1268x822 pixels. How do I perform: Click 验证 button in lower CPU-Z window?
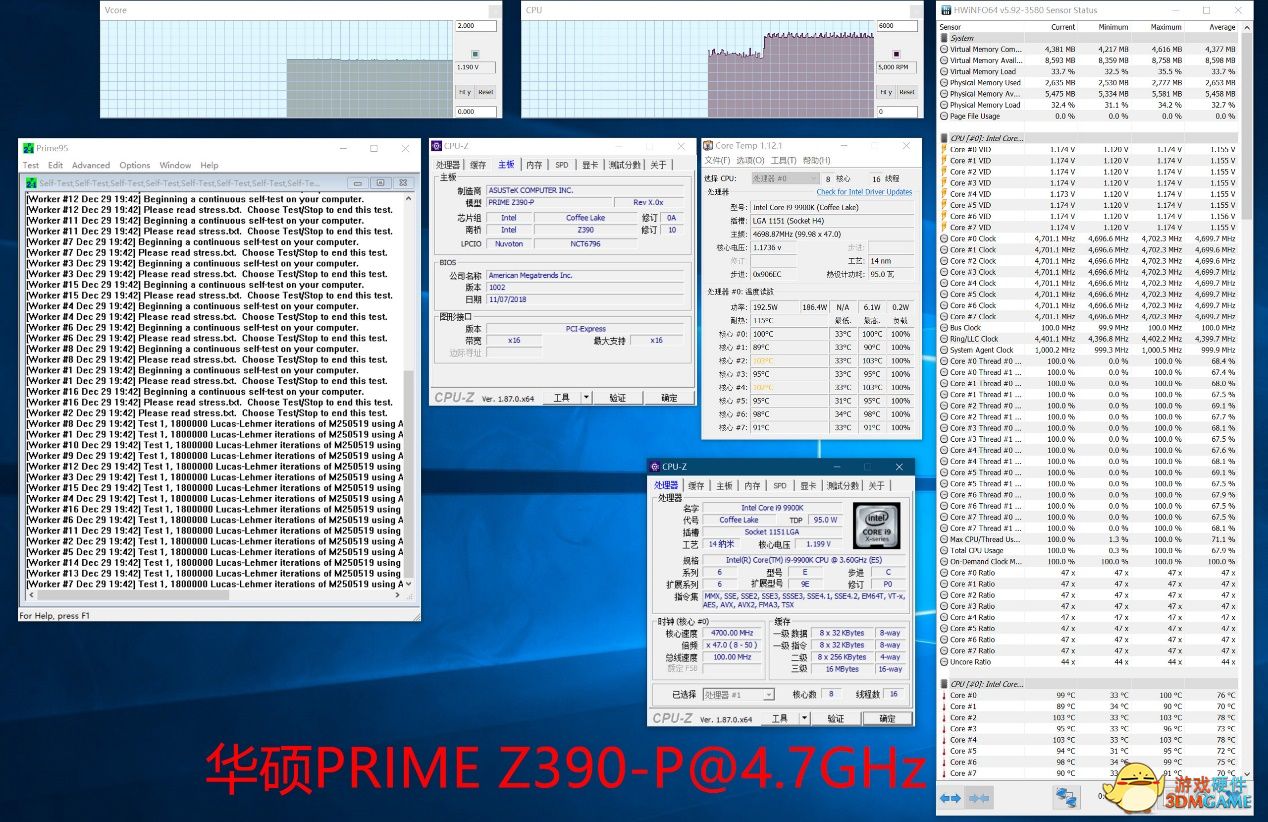tap(835, 719)
